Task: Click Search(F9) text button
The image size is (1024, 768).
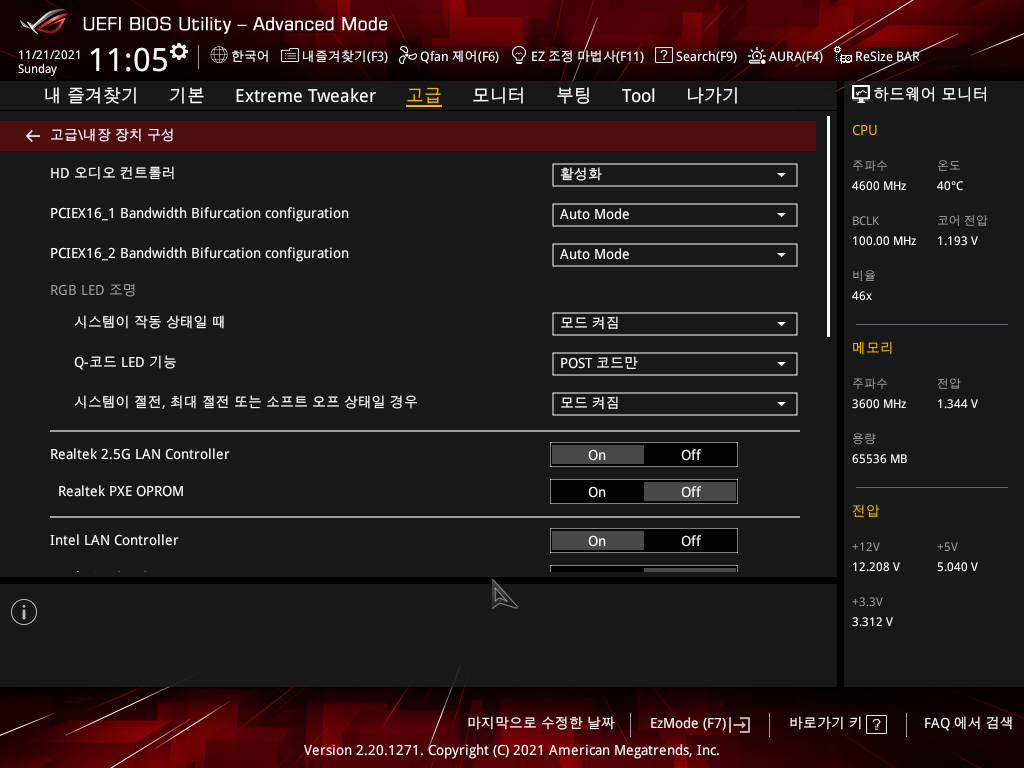Action: tap(706, 56)
